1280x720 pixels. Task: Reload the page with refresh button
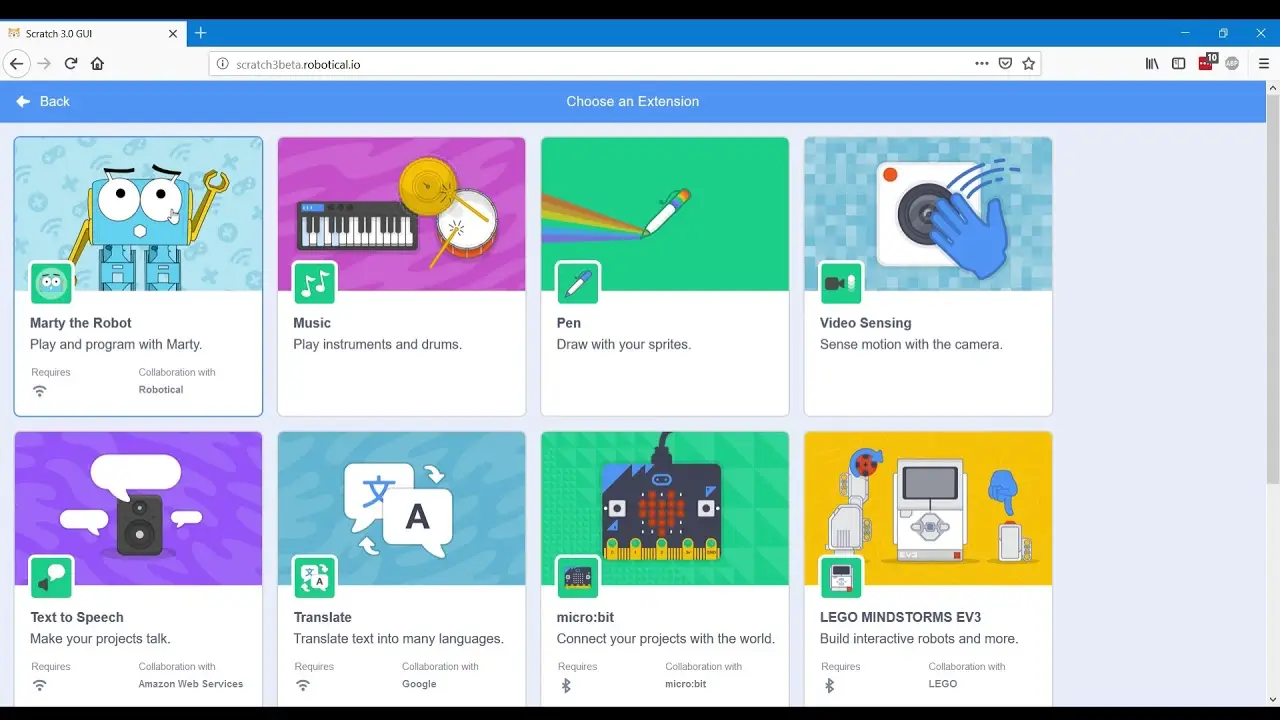(x=71, y=63)
